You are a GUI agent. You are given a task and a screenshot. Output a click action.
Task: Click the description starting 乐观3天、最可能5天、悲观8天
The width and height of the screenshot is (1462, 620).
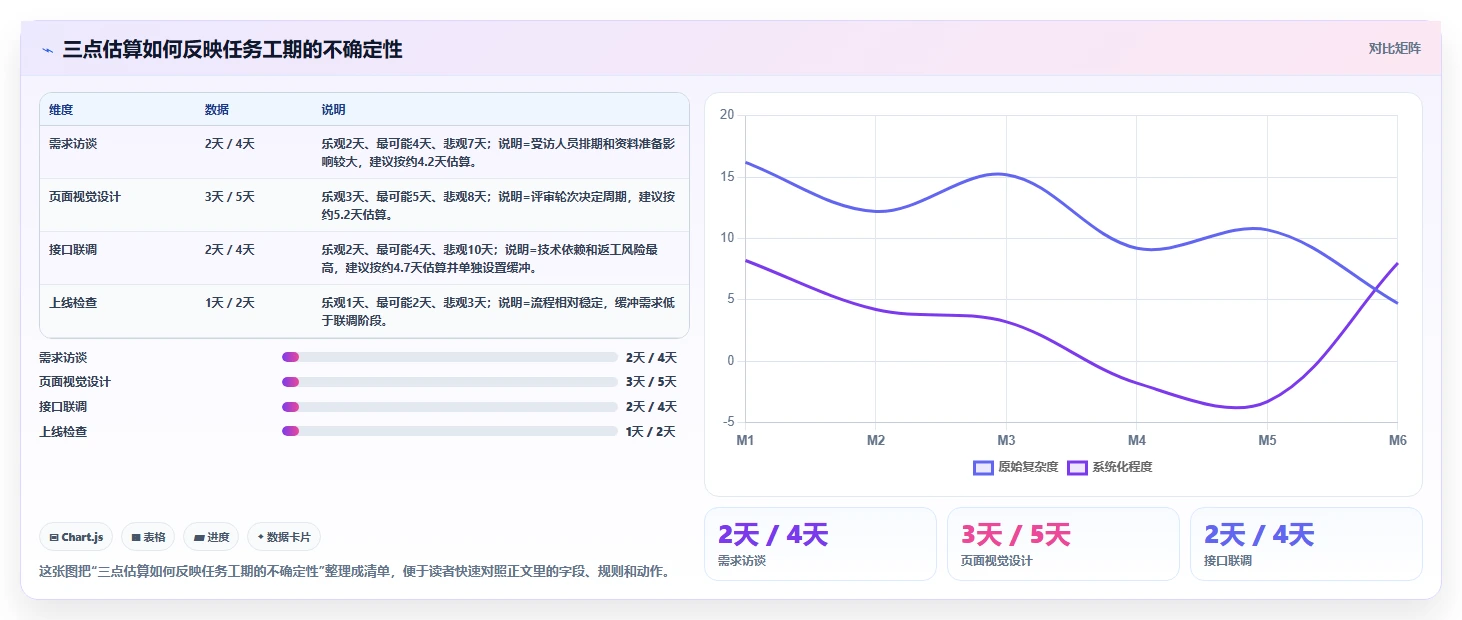tap(498, 206)
